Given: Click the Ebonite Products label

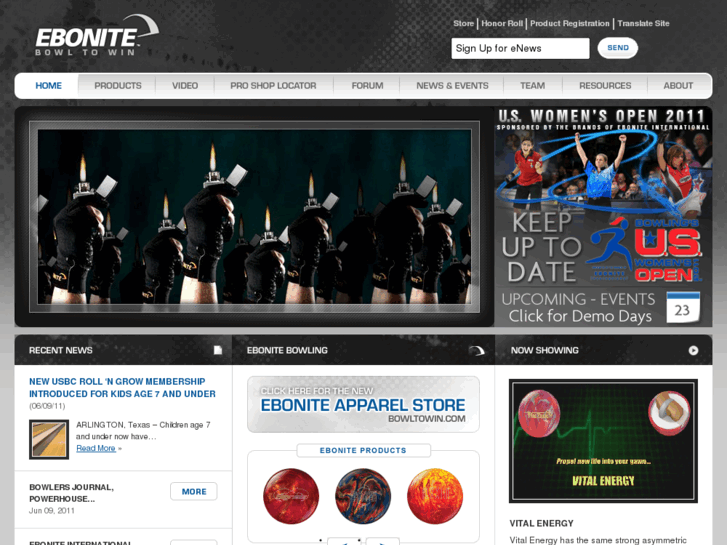Looking at the screenshot, I should (x=363, y=450).
